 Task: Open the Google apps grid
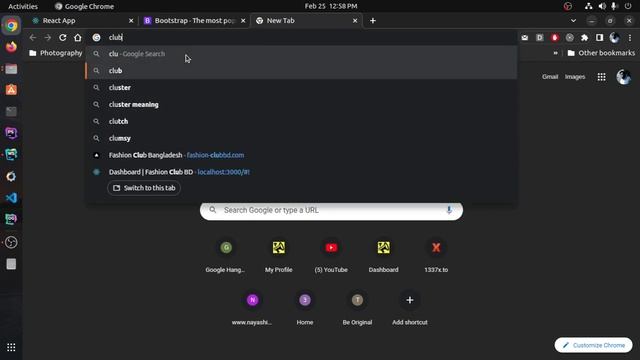click(601, 77)
